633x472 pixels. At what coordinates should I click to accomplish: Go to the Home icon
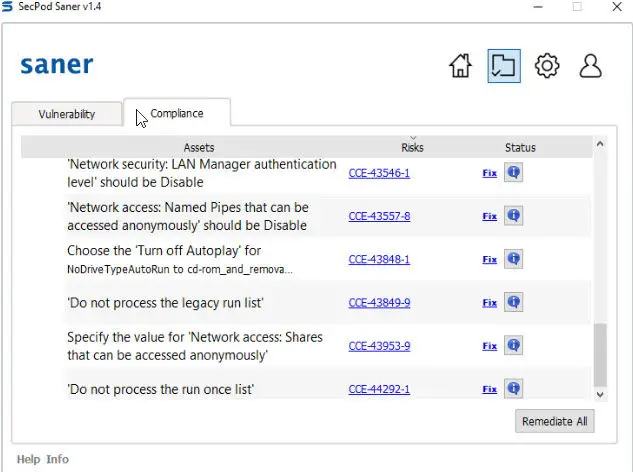460,66
